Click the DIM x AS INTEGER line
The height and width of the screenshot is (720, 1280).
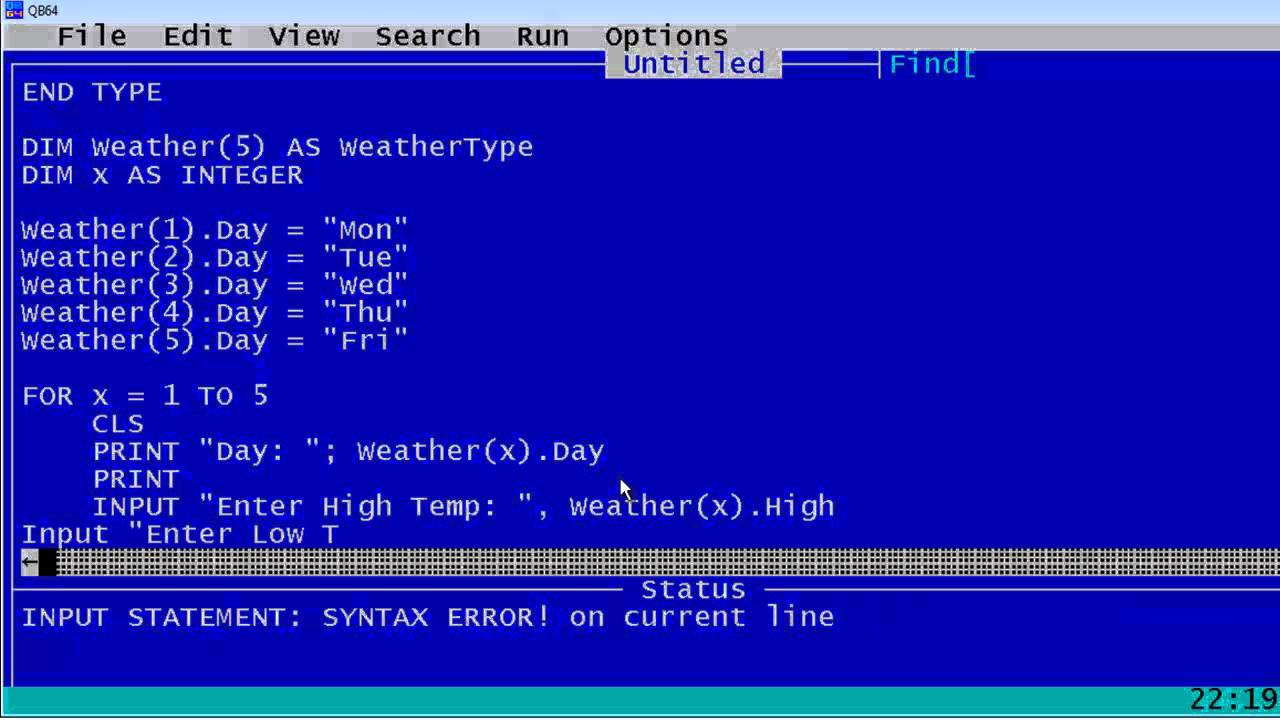point(162,175)
